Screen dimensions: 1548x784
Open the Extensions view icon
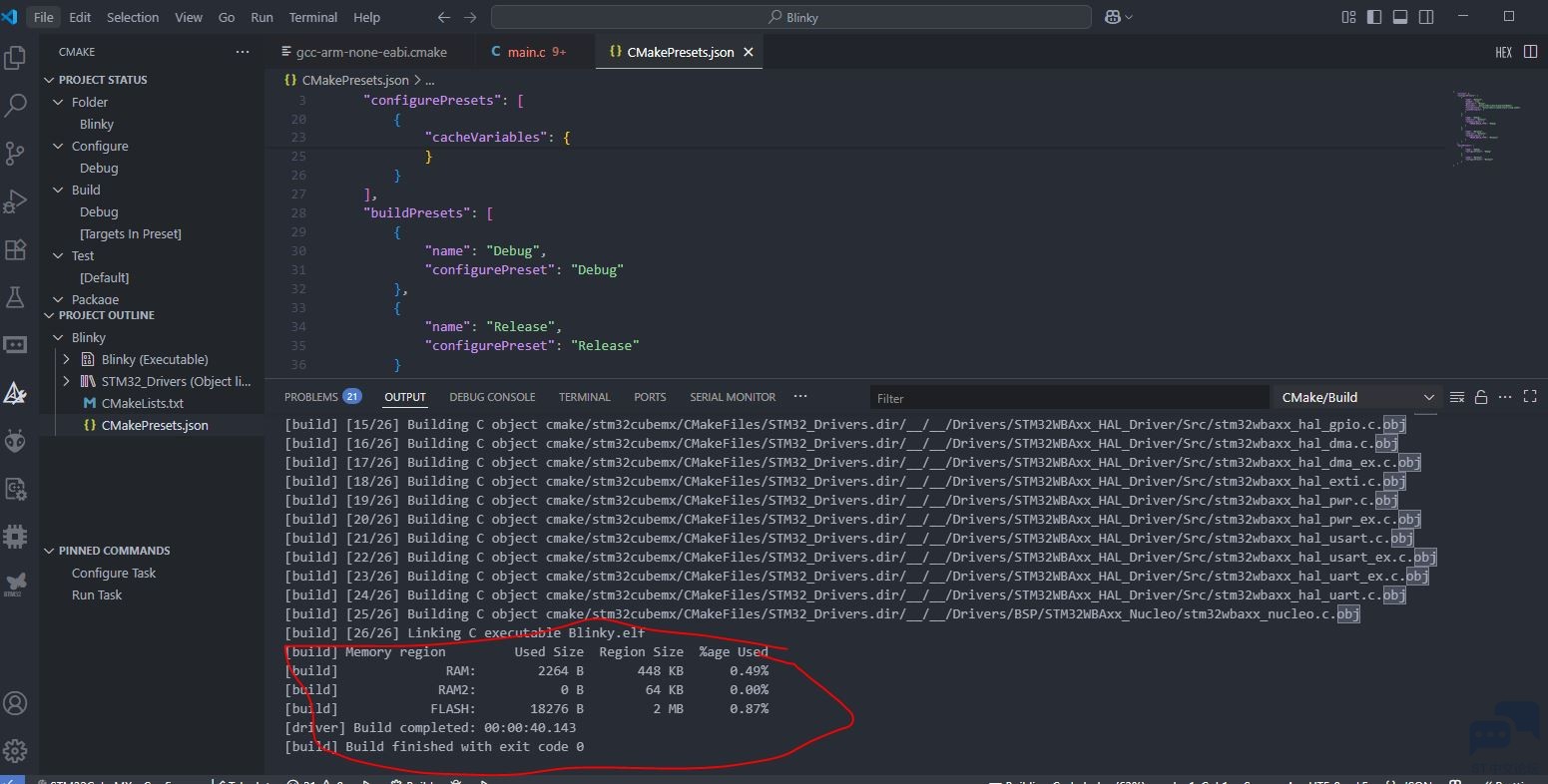[15, 248]
